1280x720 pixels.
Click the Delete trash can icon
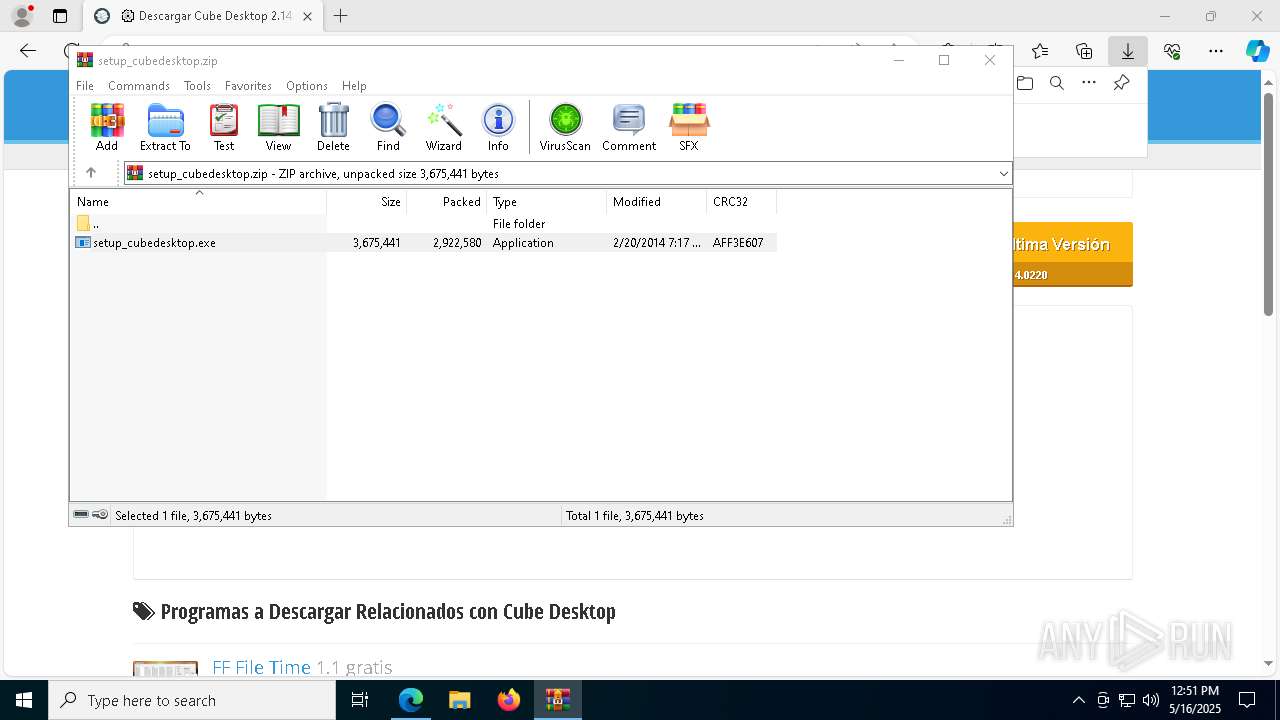333,127
